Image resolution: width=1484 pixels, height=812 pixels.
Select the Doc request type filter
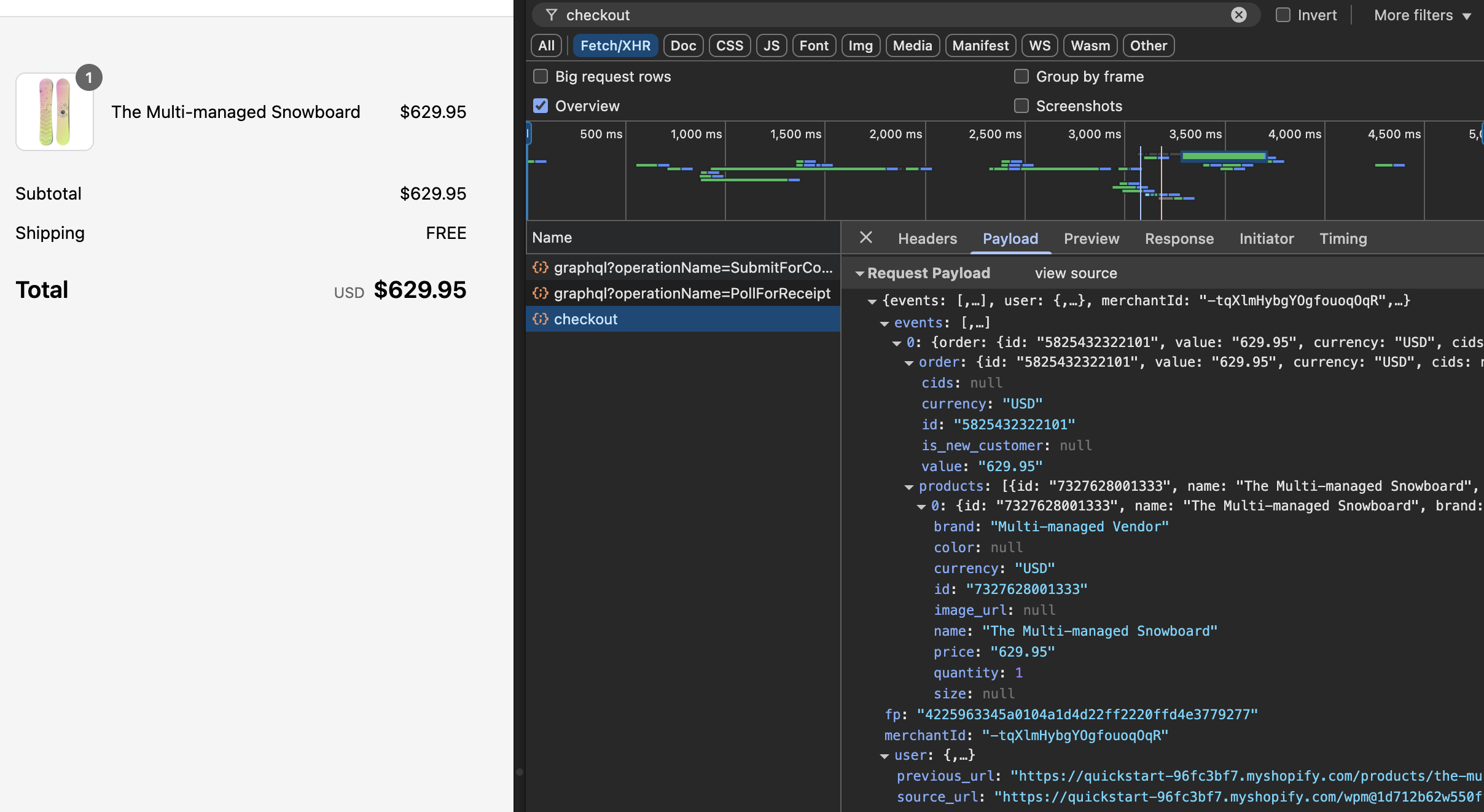click(x=683, y=45)
